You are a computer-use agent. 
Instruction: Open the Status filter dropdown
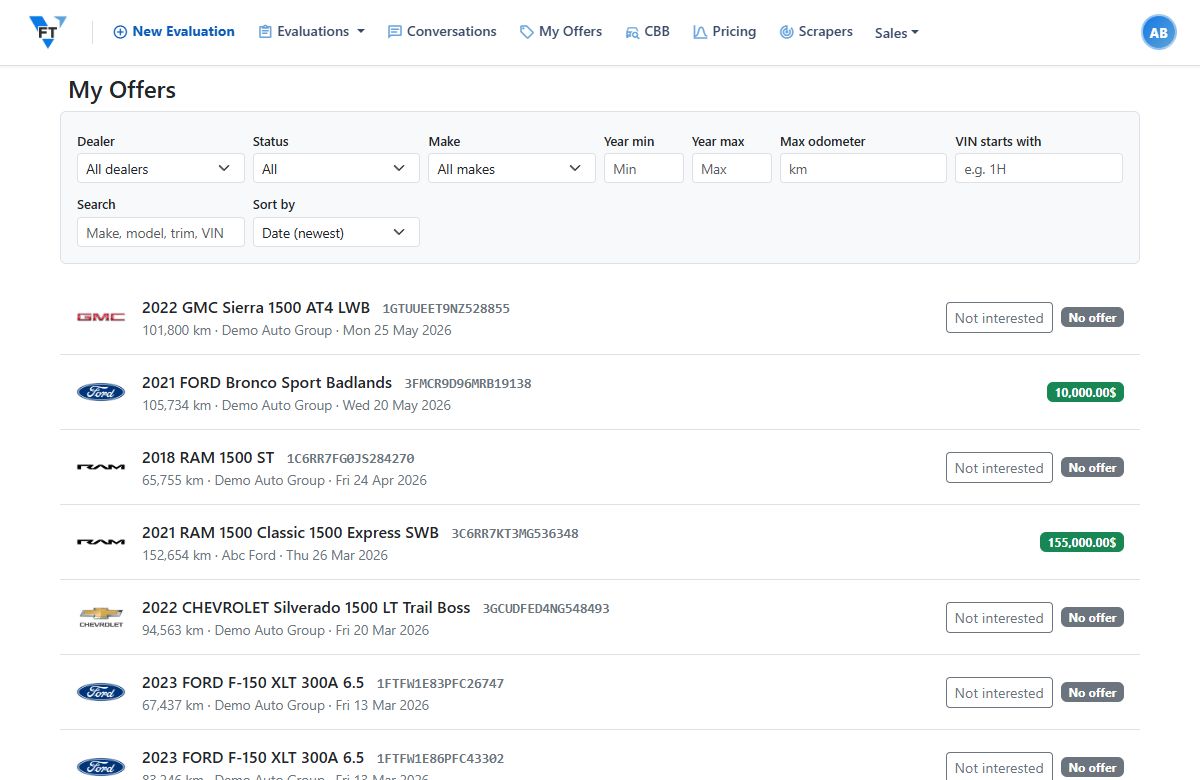336,168
